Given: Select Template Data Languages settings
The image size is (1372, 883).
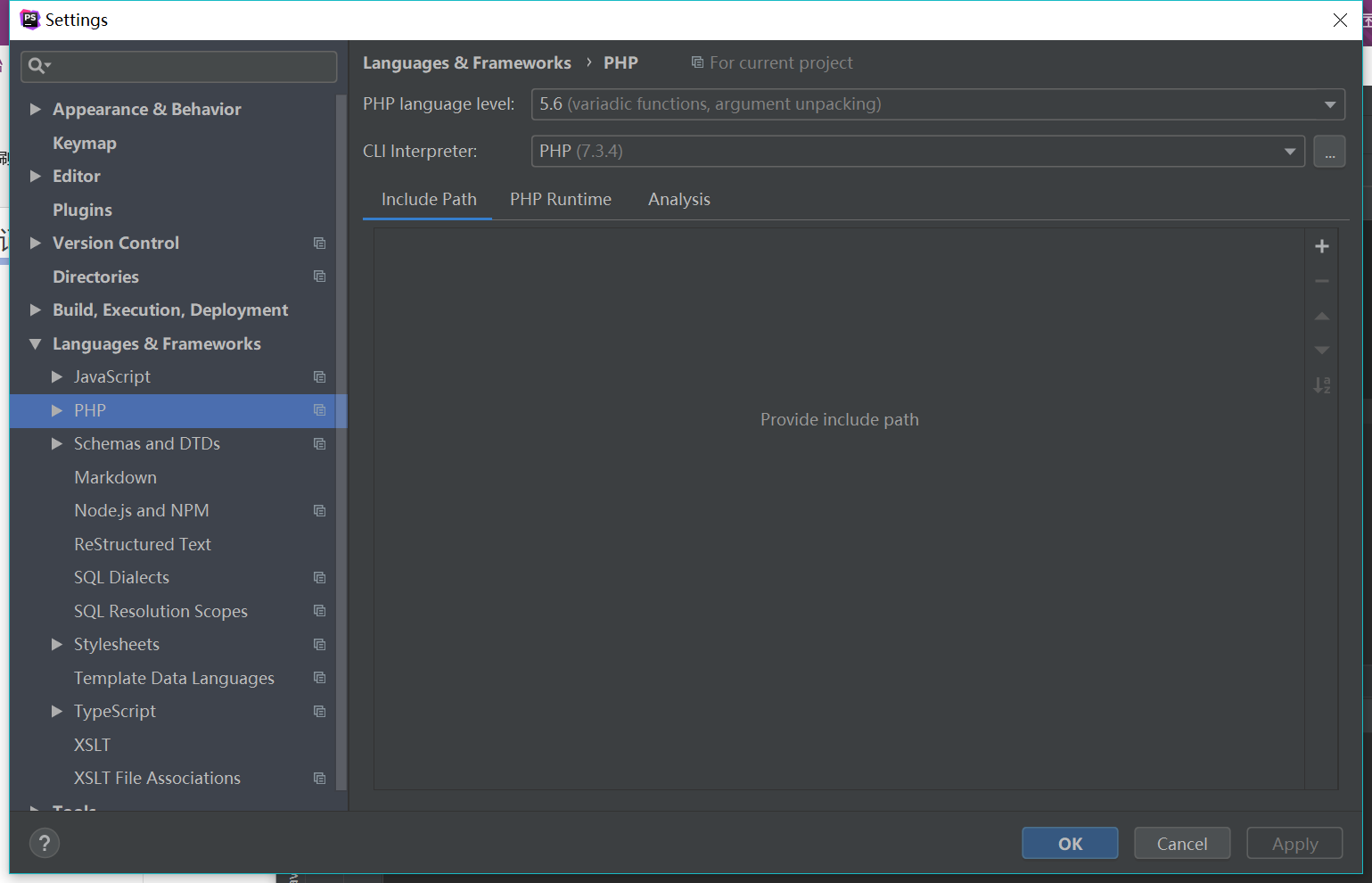Looking at the screenshot, I should click(174, 678).
